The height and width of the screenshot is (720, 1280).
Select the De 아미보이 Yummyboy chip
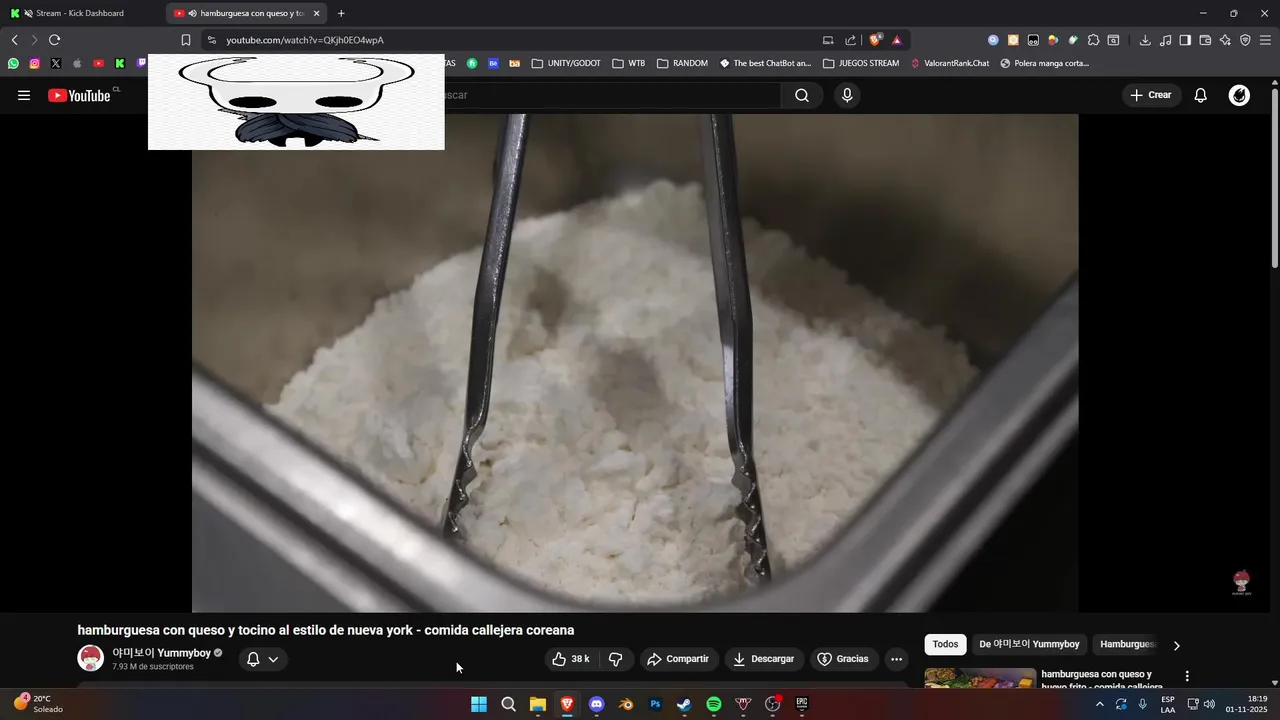click(x=1029, y=645)
